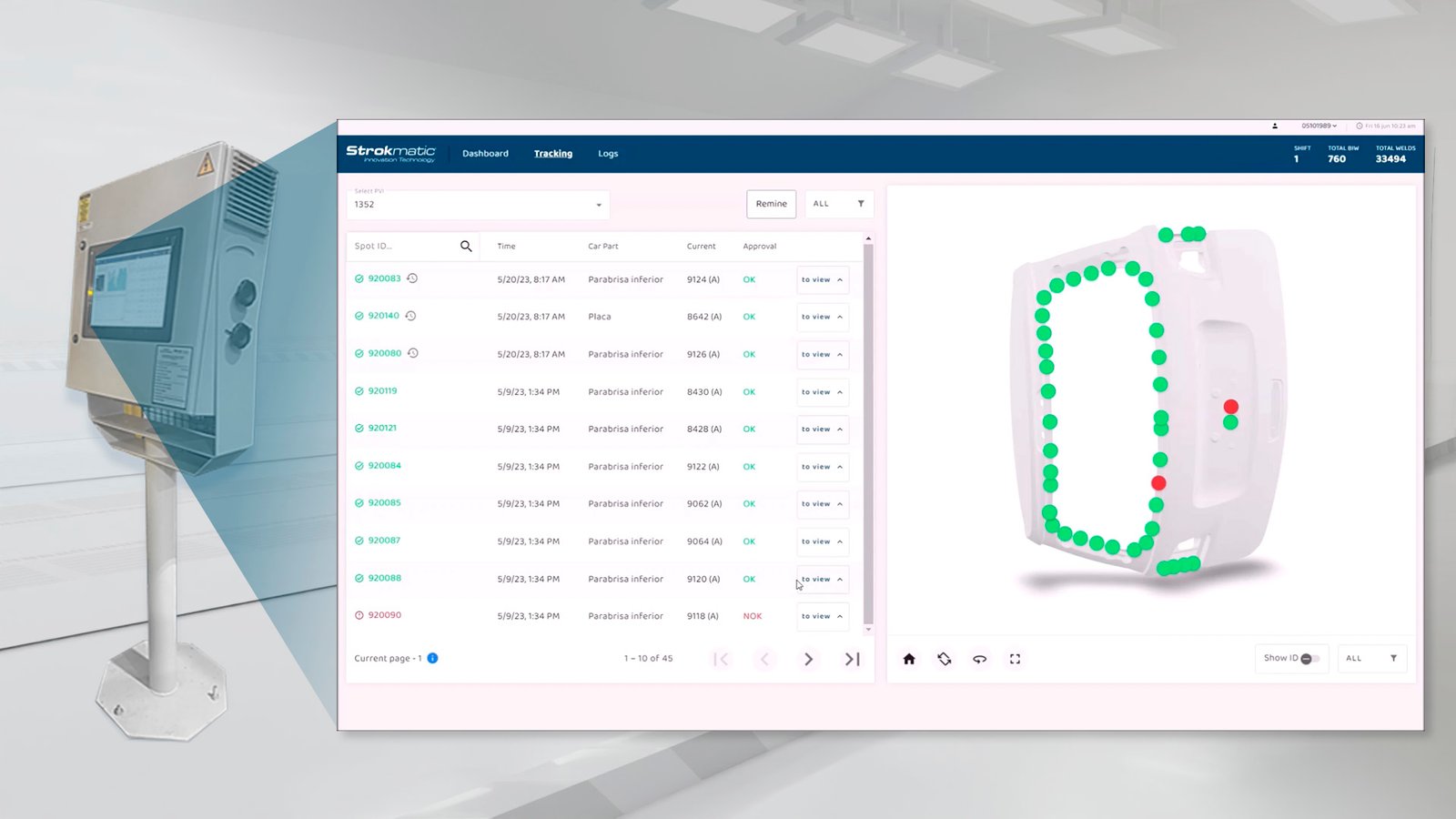The width and height of the screenshot is (1456, 819).
Task: Click the search magnifier in Spot ID field
Action: pos(466,246)
